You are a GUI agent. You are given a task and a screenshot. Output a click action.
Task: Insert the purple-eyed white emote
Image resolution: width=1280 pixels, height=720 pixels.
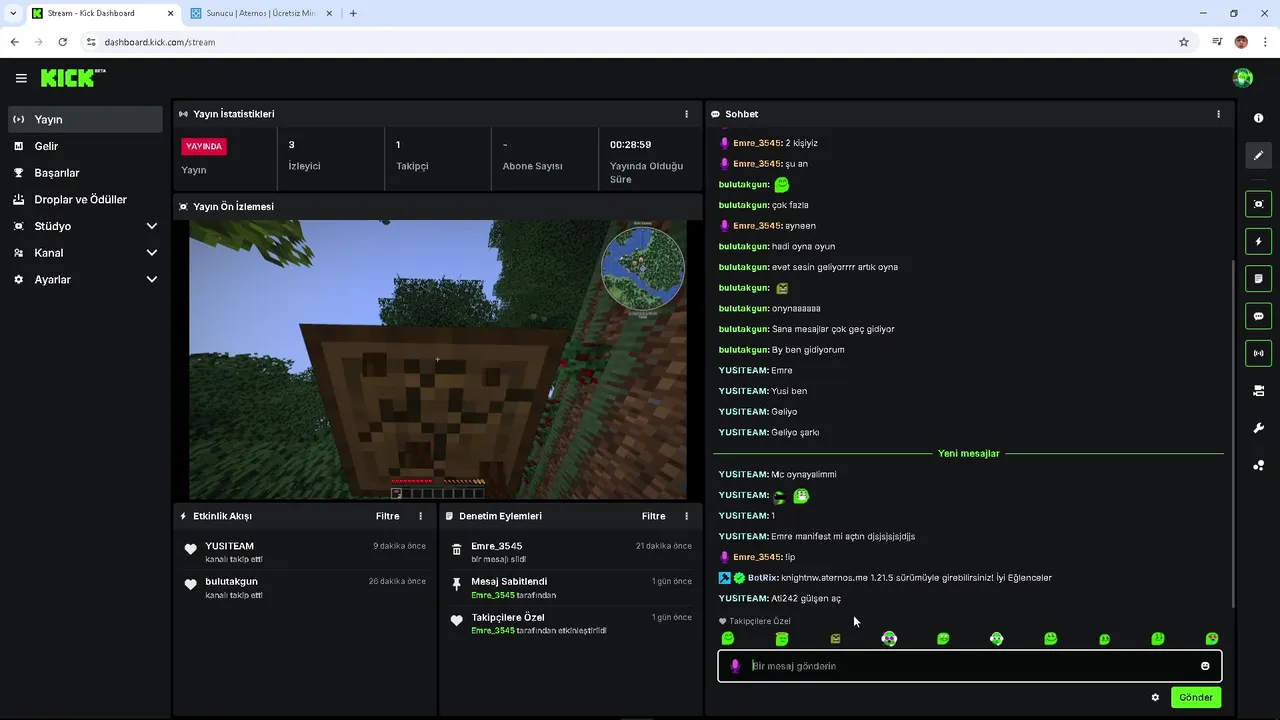889,638
